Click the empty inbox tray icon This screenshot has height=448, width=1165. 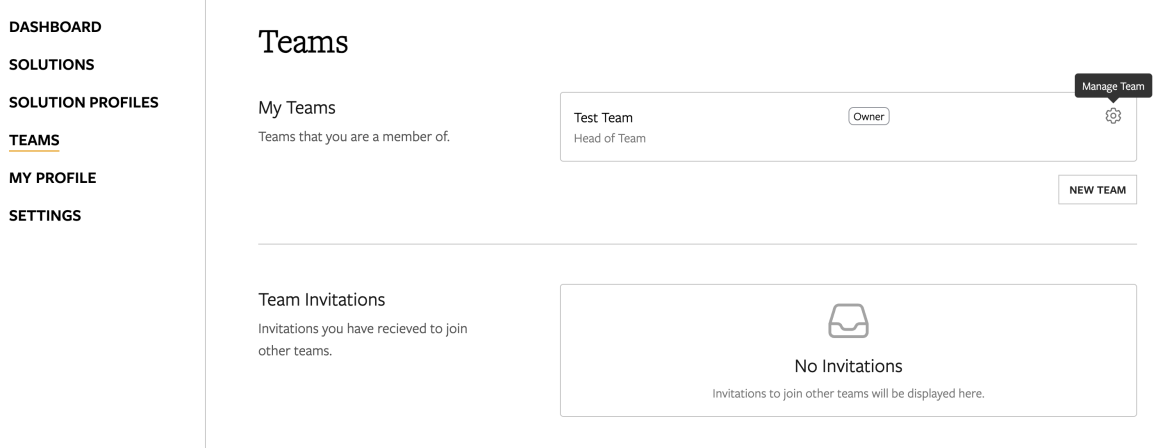click(x=848, y=320)
